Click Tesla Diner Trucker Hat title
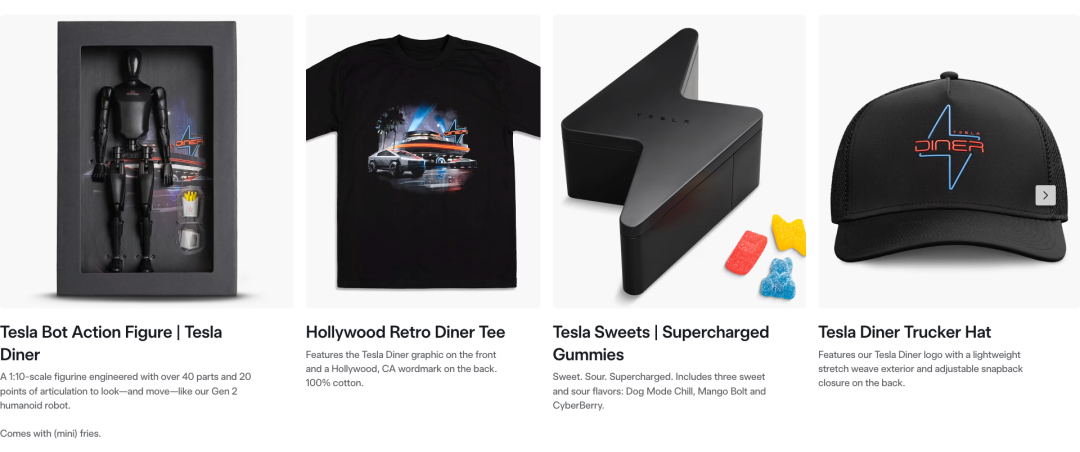This screenshot has width=1080, height=452. (x=904, y=332)
